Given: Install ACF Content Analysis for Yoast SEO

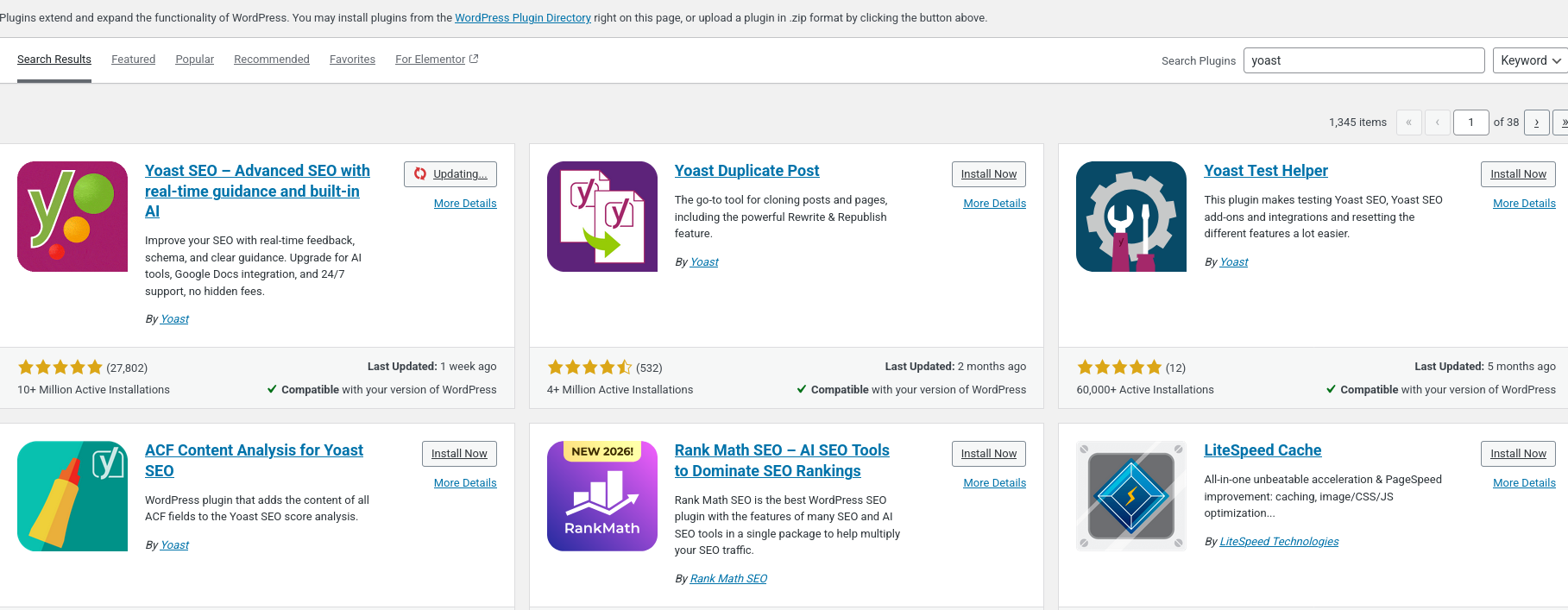Looking at the screenshot, I should tap(459, 453).
